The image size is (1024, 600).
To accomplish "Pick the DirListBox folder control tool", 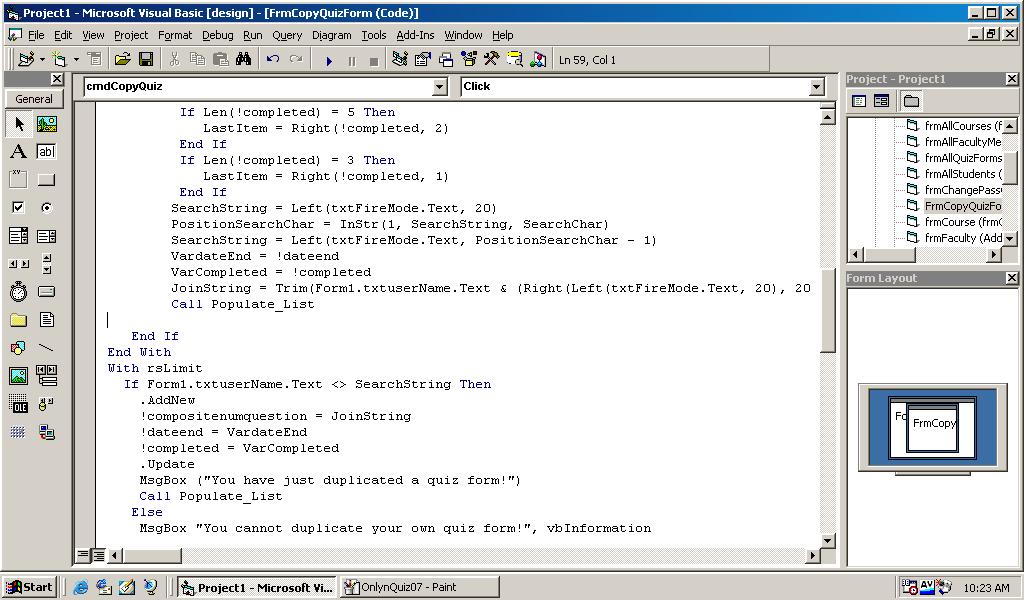I will click(x=19, y=320).
